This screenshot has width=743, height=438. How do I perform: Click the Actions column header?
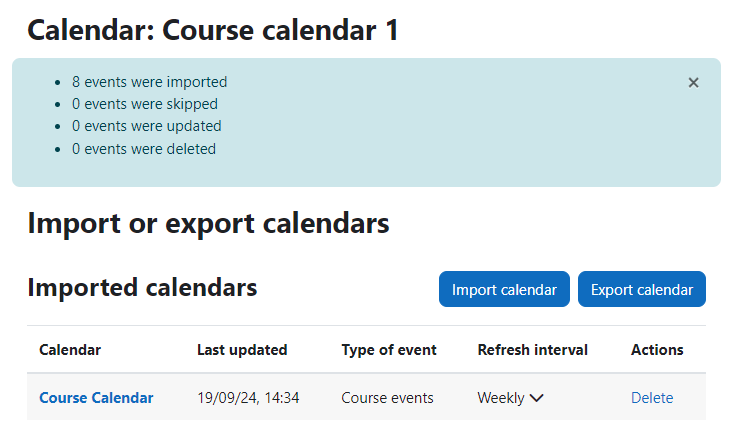coord(657,350)
